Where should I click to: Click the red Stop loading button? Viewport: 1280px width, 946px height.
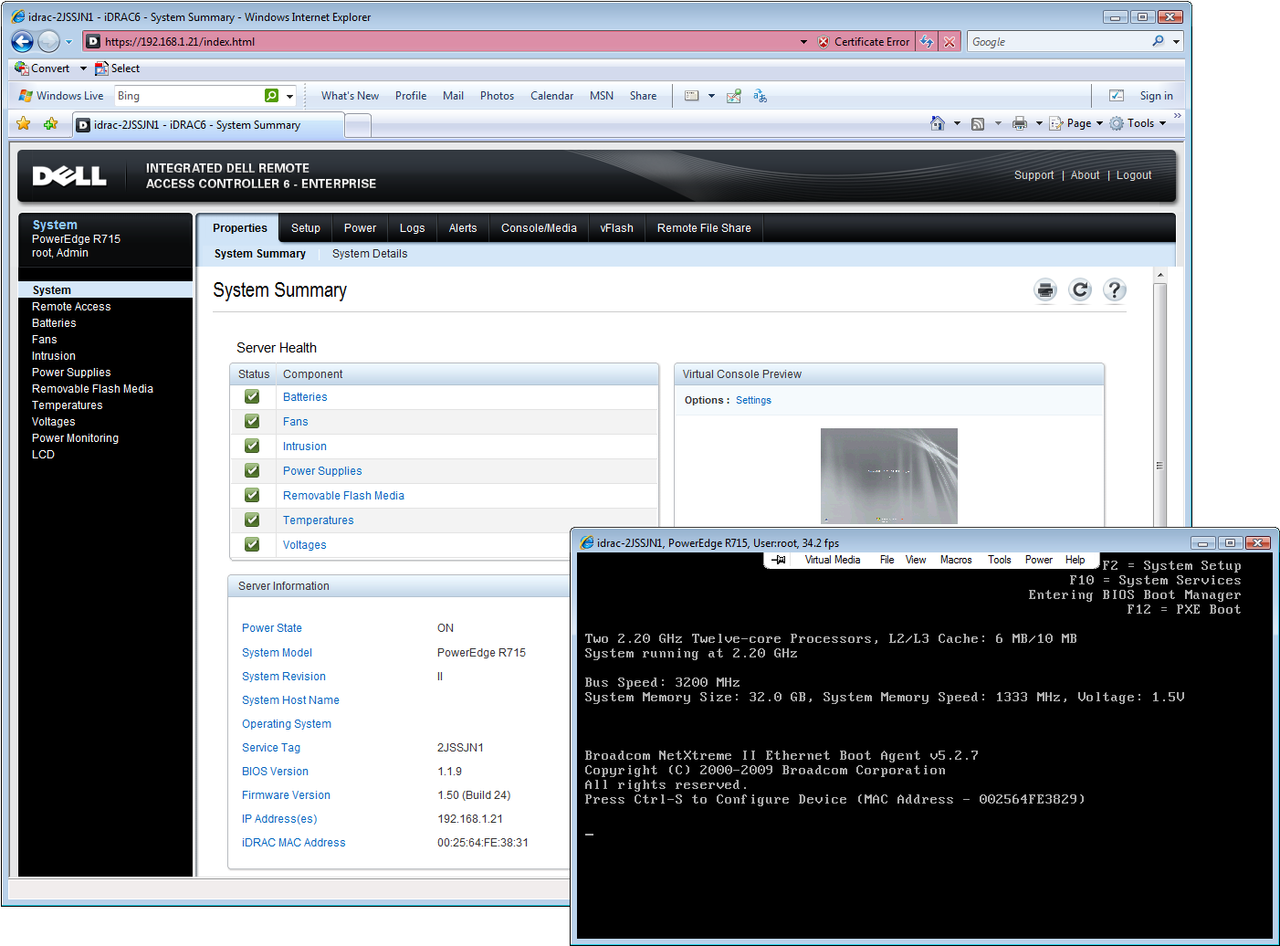click(950, 42)
